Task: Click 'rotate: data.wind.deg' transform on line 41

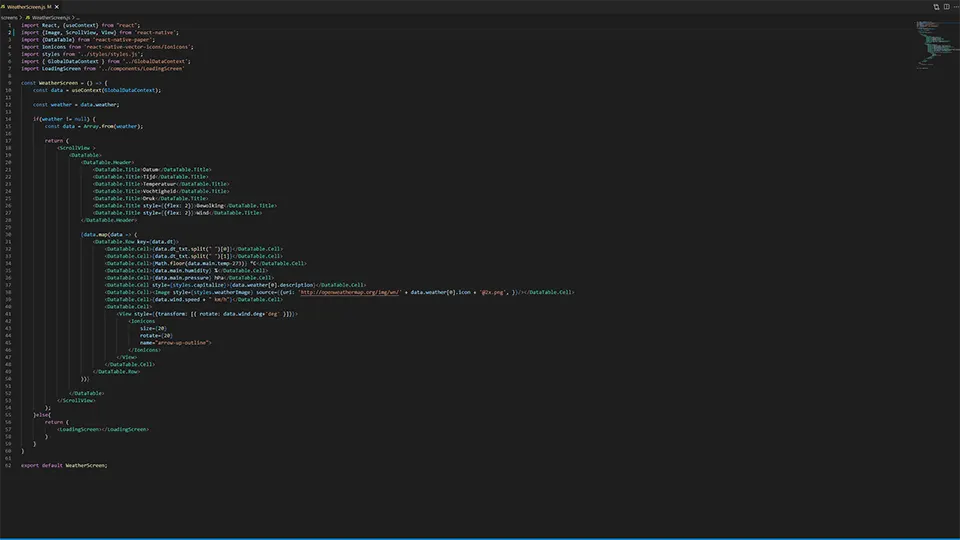Action: [229, 314]
